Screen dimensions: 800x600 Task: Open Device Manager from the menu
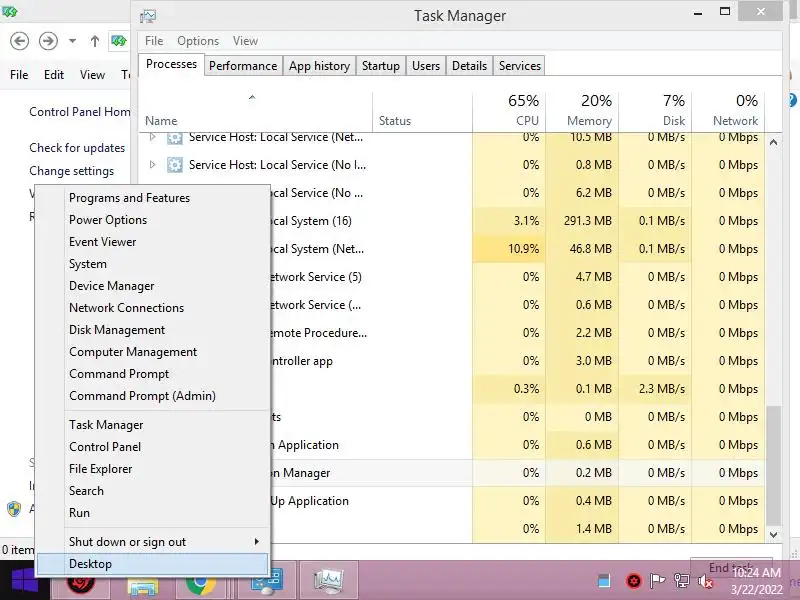(x=112, y=286)
